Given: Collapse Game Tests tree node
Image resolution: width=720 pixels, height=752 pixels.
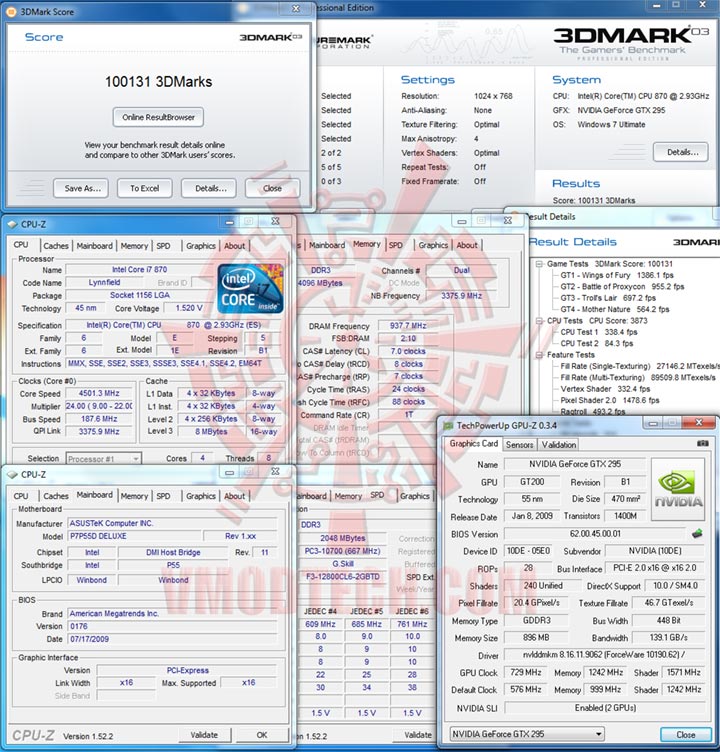Looking at the screenshot, I should tap(539, 264).
